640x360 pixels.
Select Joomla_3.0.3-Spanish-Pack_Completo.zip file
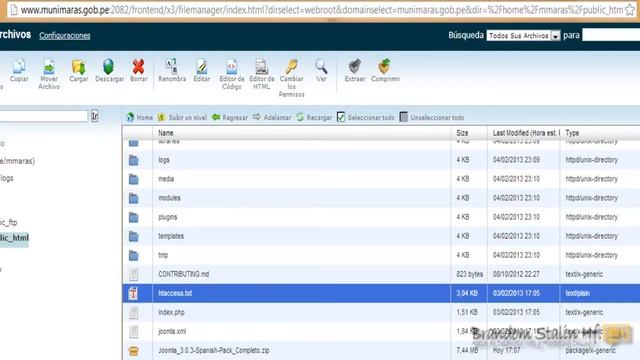pos(381,351)
